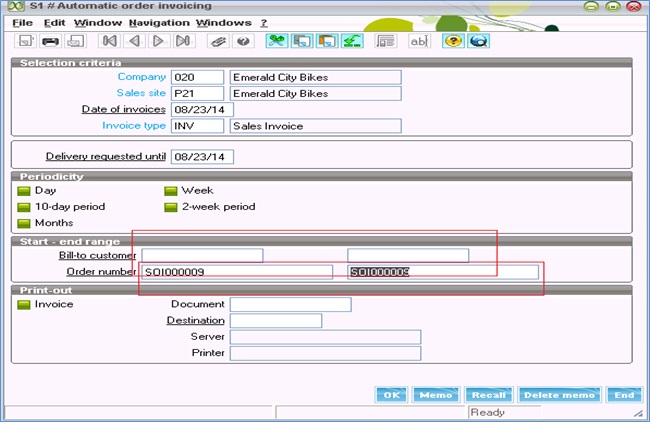Image resolution: width=650 pixels, height=422 pixels.
Task: Open the '?' help menu
Action: (264, 23)
